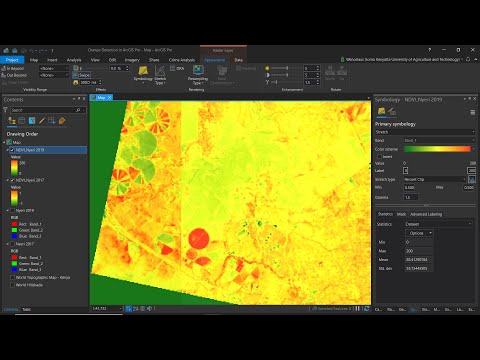Click the Out Beyond visibility range icon
480x360 pixels.
[4, 75]
